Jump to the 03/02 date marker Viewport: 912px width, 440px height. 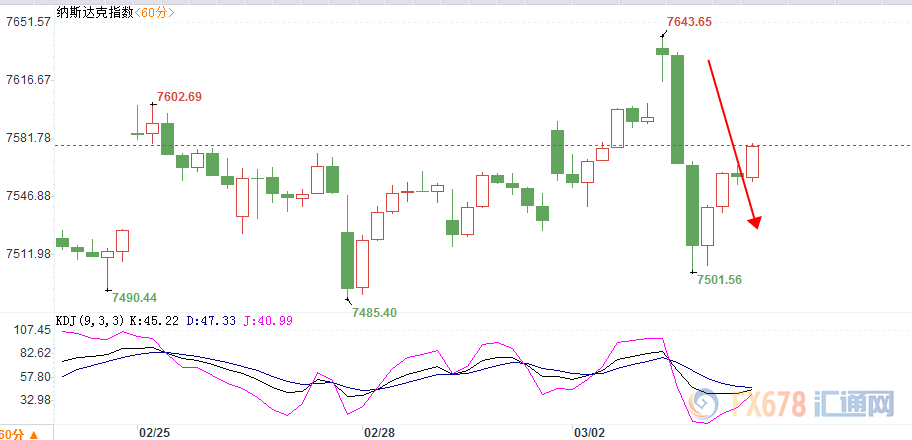(x=590, y=433)
